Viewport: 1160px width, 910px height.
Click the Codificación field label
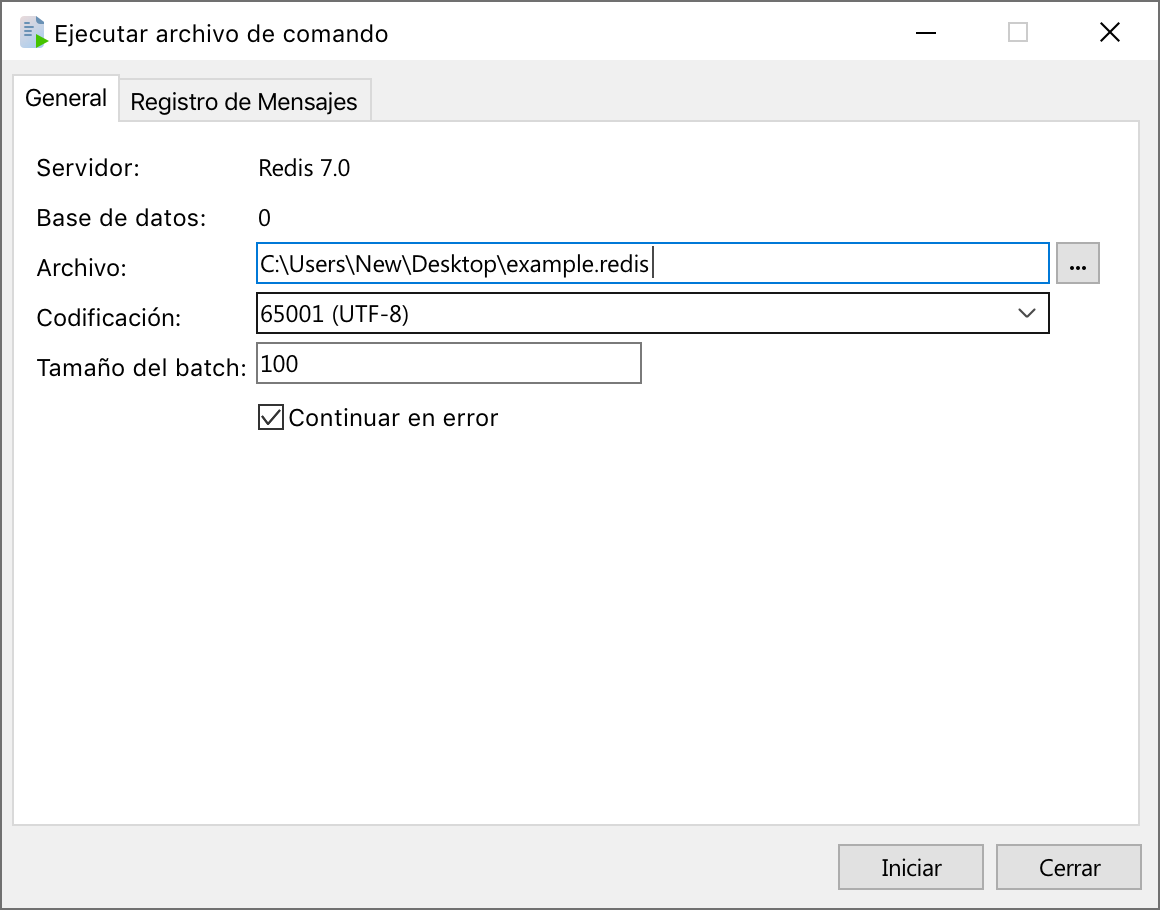pos(109,318)
